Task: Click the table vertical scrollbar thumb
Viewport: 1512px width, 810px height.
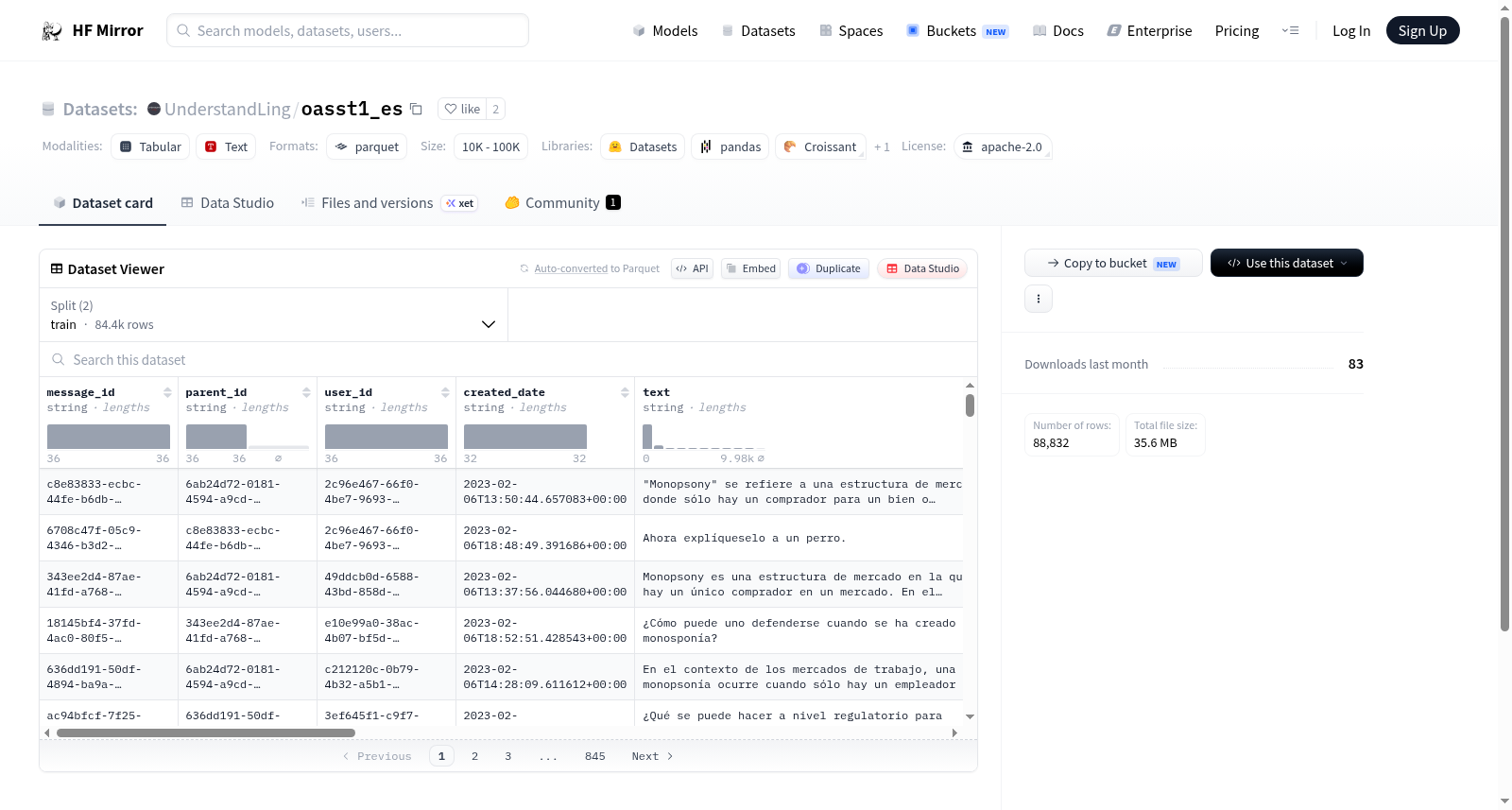Action: click(970, 405)
